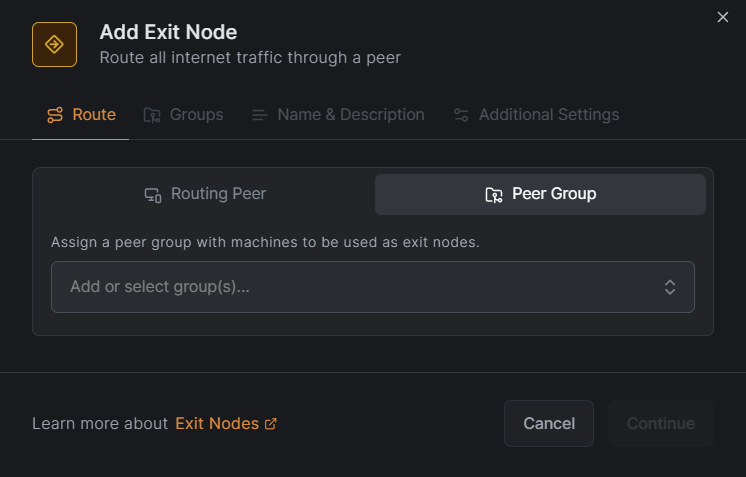746x477 pixels.
Task: Follow the Exit Nodes learn-more link
Action: click(x=217, y=424)
